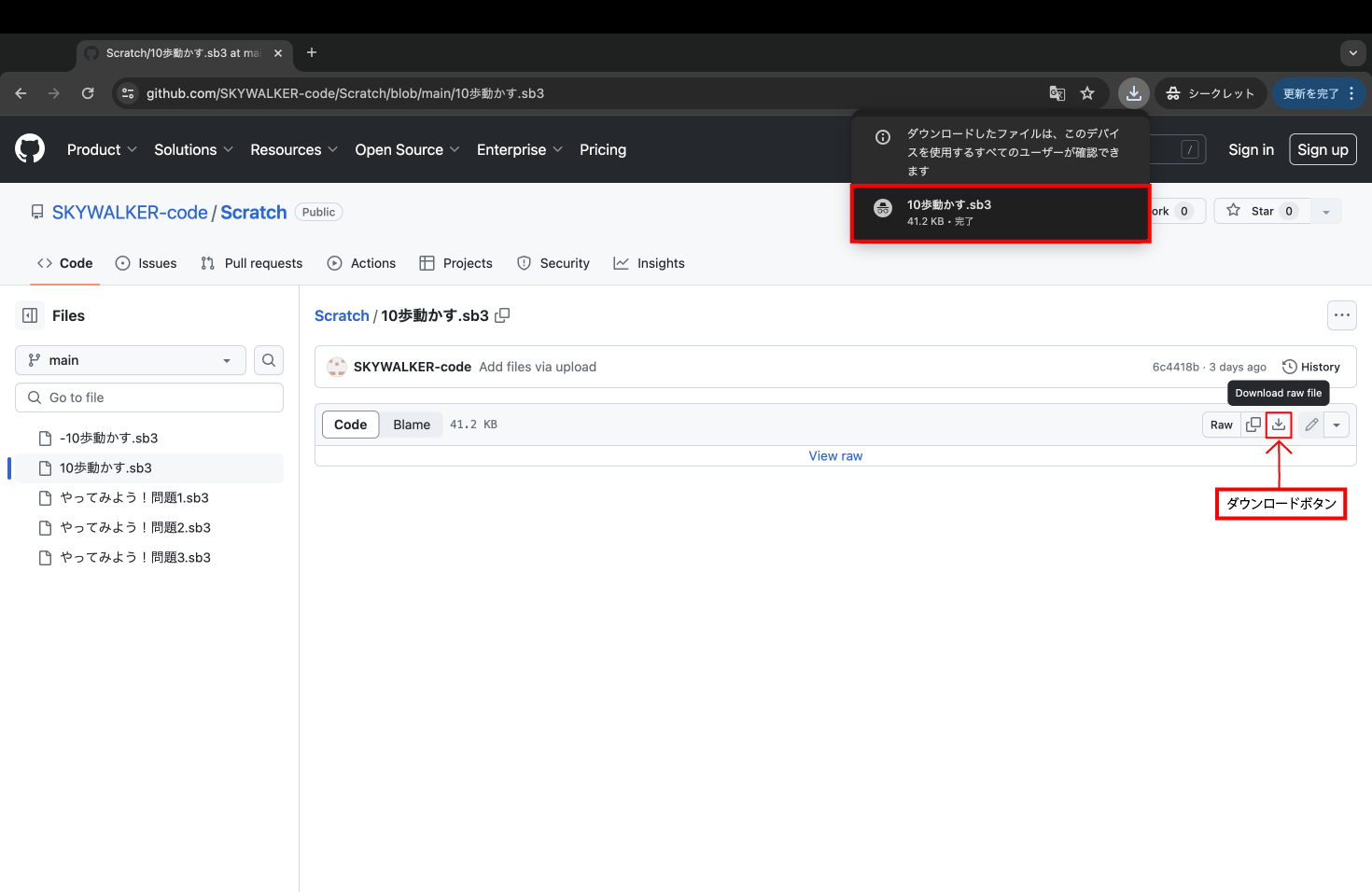Copy raw file contents icon

pos(1253,425)
